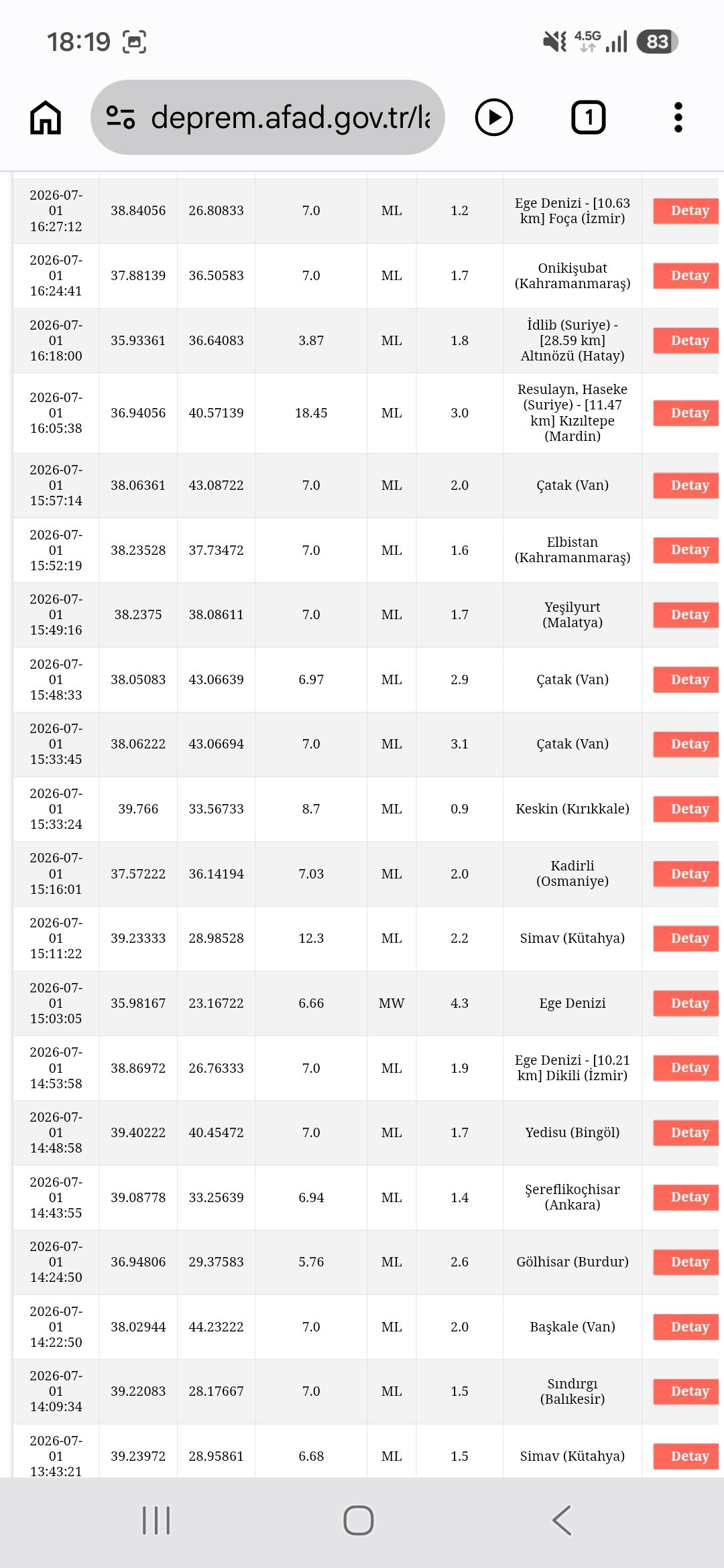This screenshot has width=724, height=1568.
Task: Tap the browser home icon
Action: tap(46, 117)
